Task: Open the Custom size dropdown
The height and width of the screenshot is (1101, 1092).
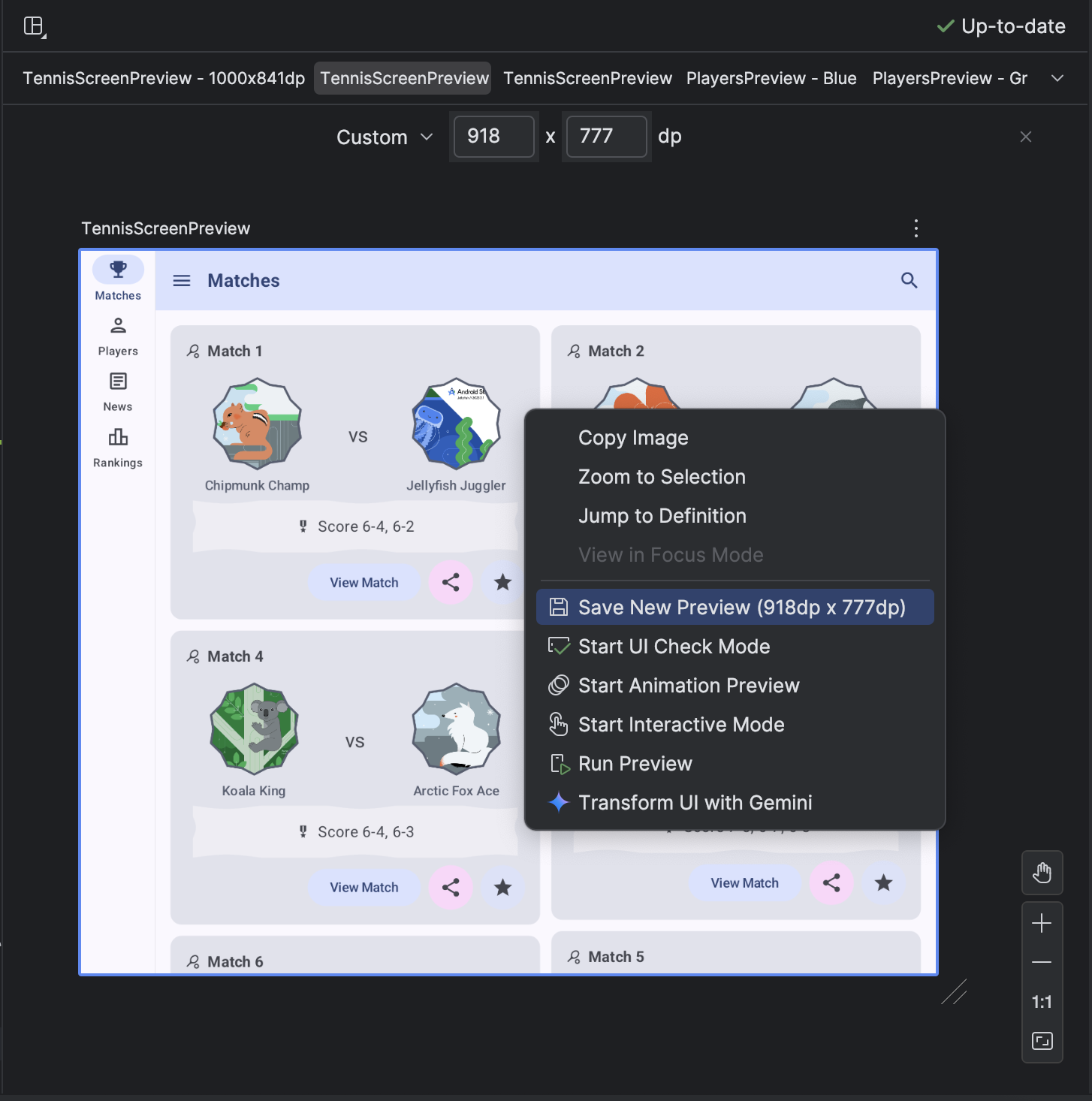Action: click(x=384, y=137)
